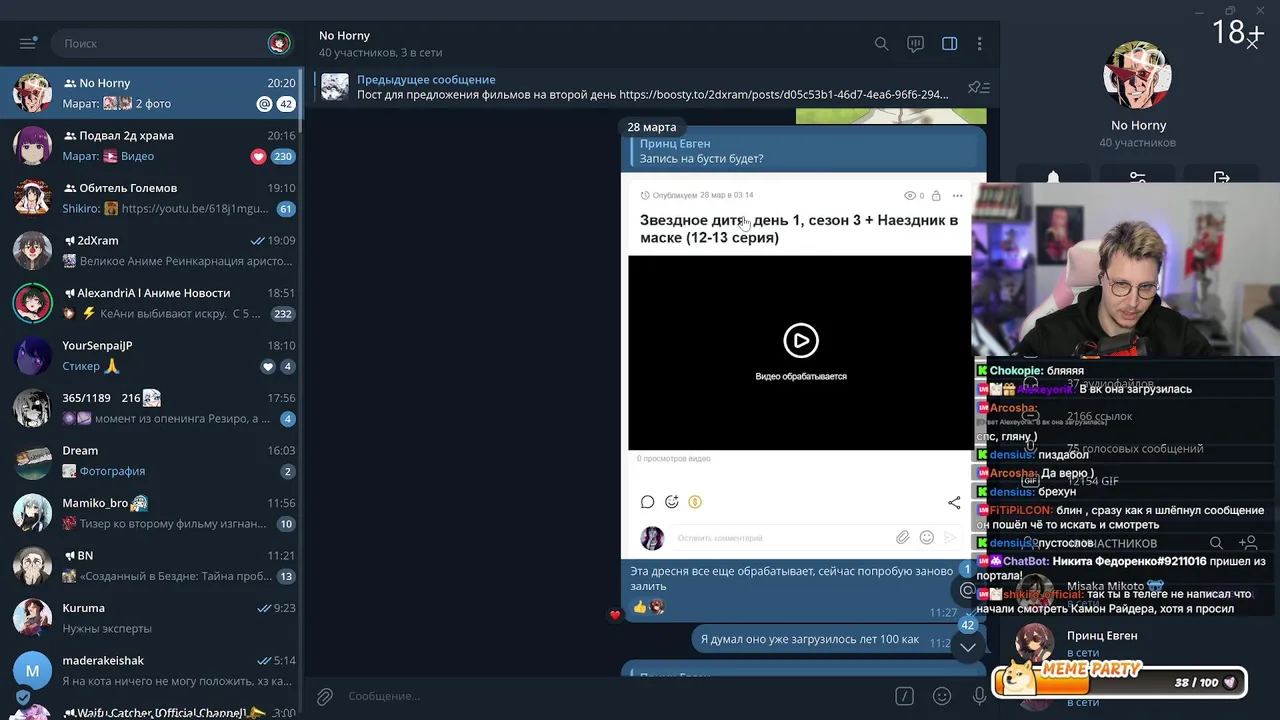The image size is (1280, 720).
Task: Click the Сообщение message input field
Action: (x=615, y=696)
